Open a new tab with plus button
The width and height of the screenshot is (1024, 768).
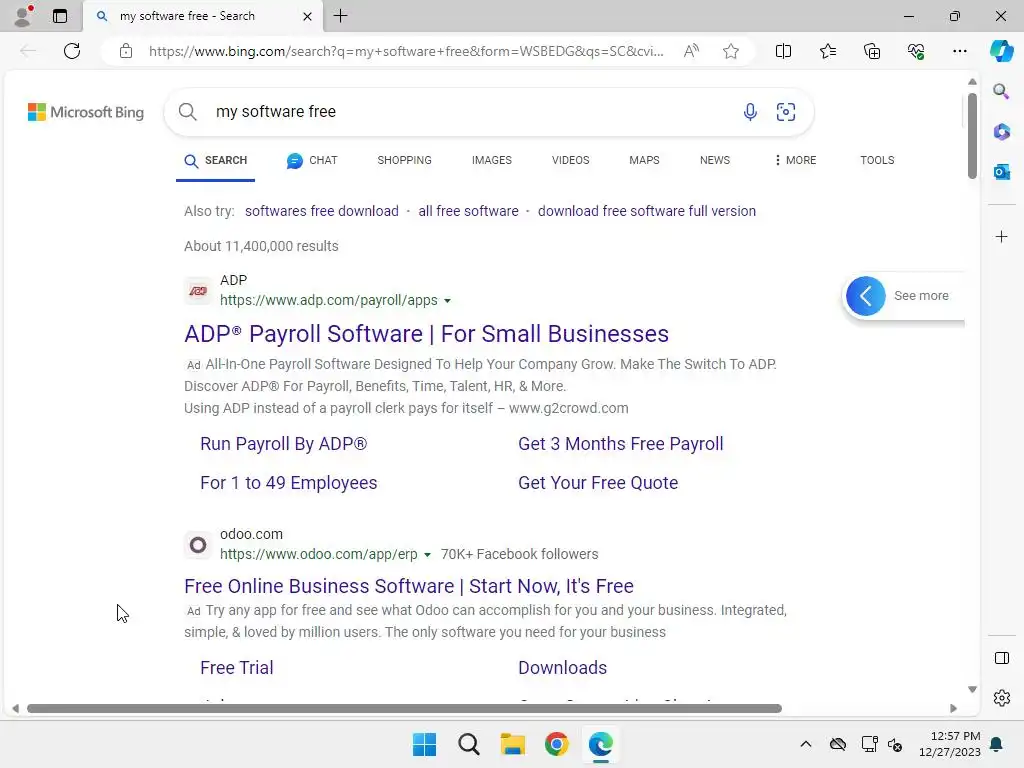(x=340, y=16)
